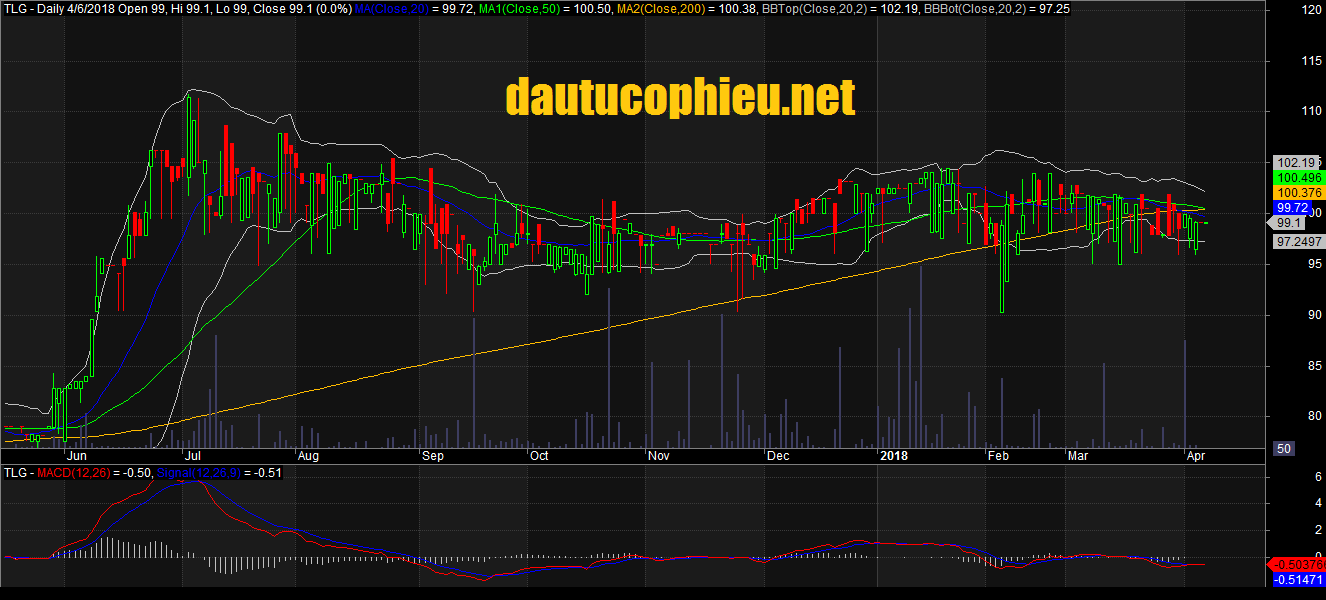
Task: Select the blue 99.72 price tag
Action: [x=1293, y=207]
